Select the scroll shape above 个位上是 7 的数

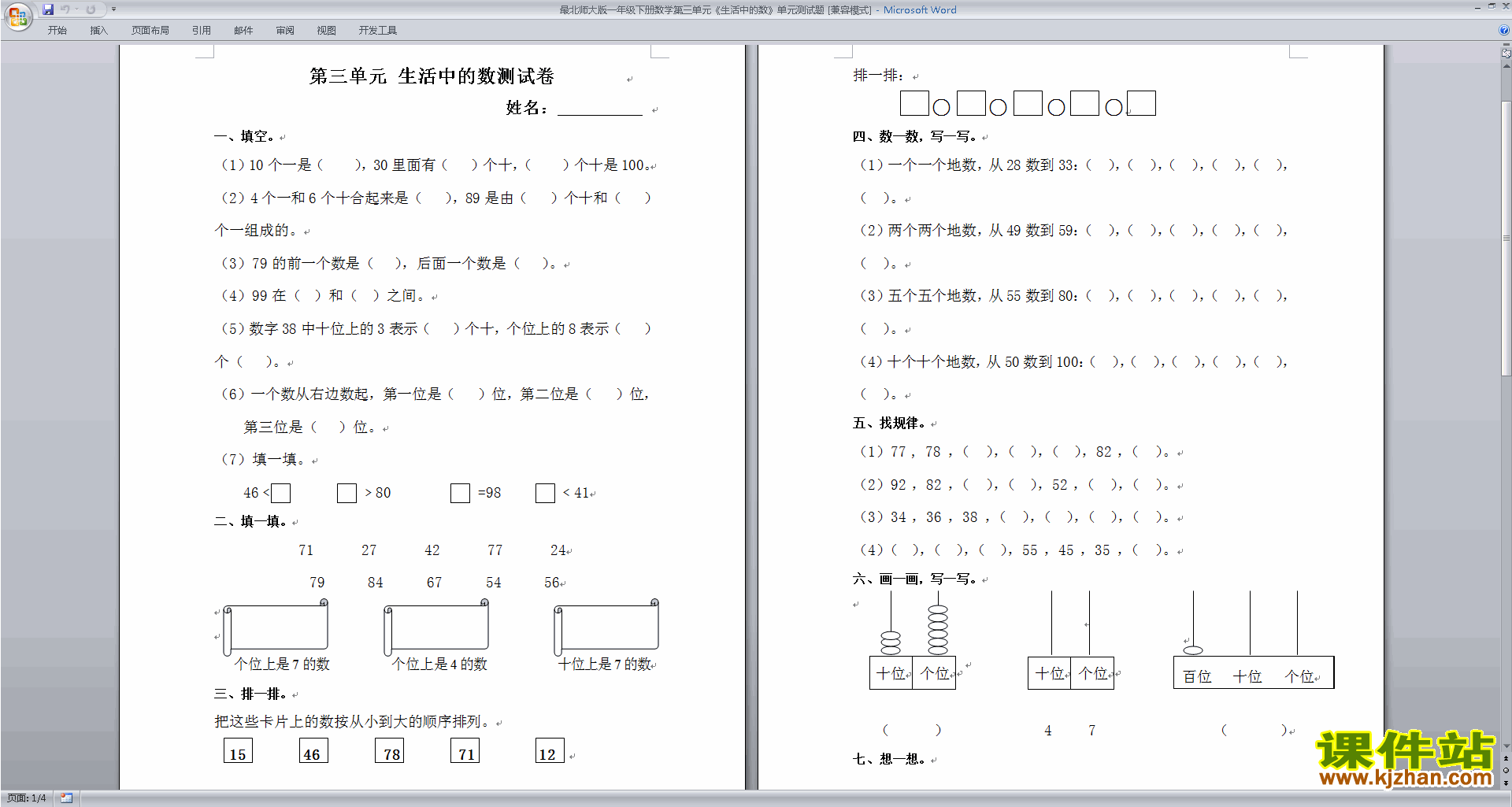point(276,627)
